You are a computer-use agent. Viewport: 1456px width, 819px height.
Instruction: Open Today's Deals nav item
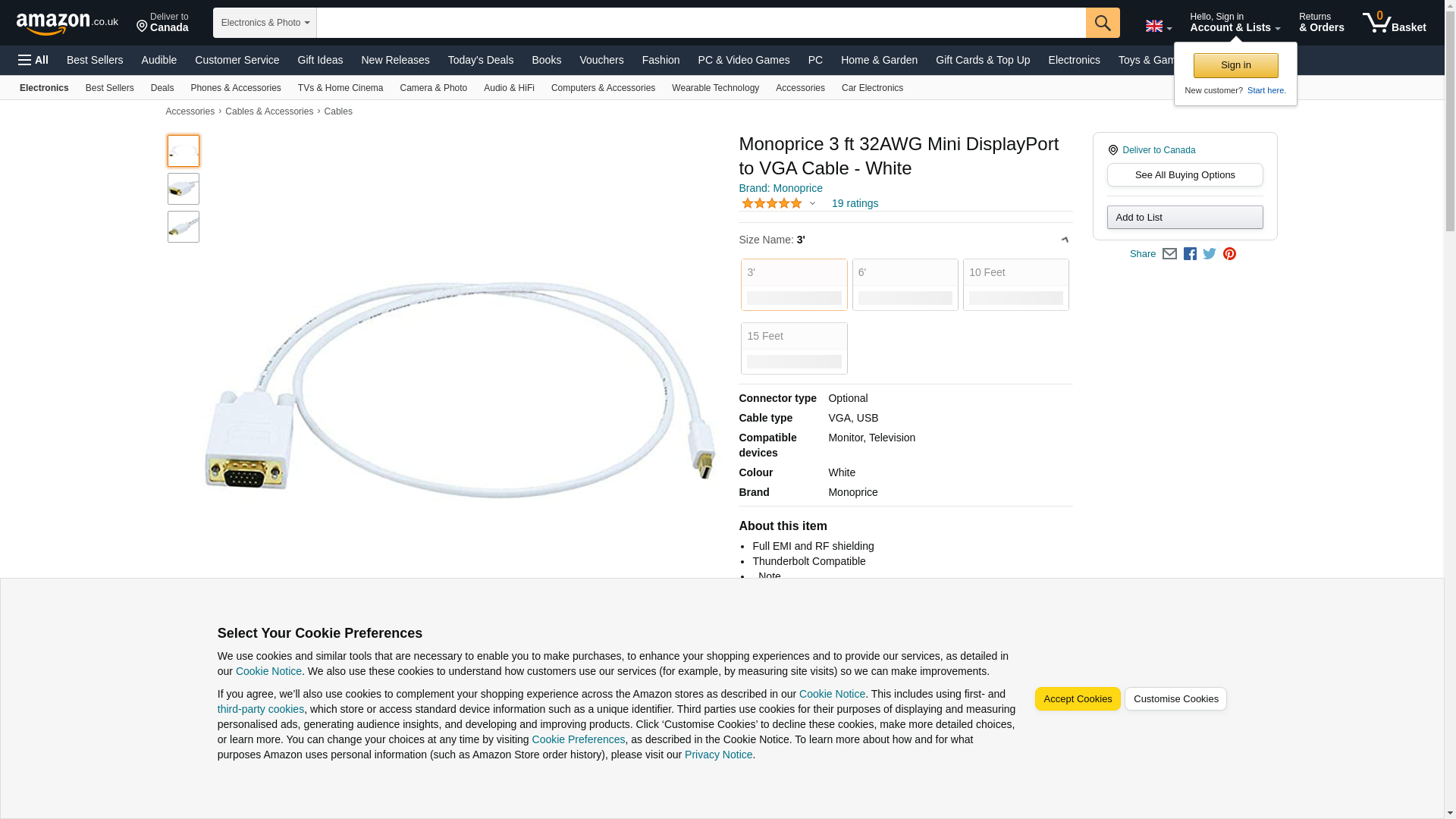coord(480,60)
